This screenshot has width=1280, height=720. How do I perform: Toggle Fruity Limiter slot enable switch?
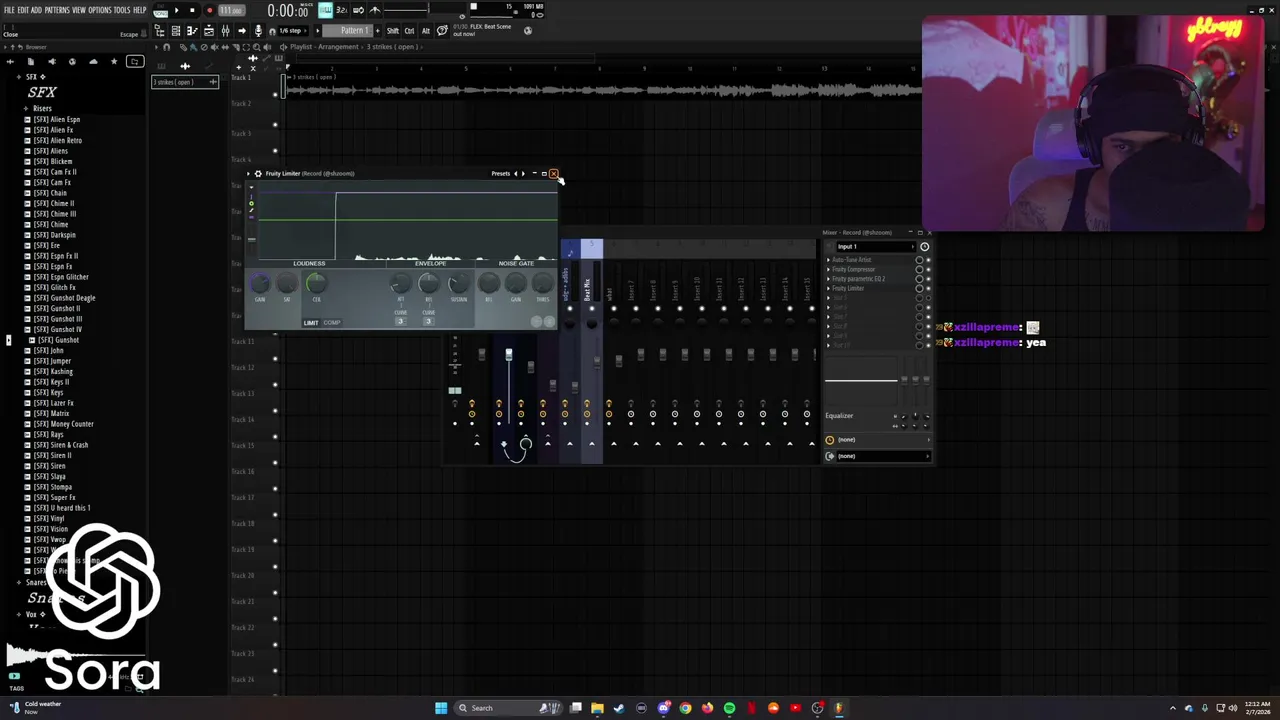[928, 288]
